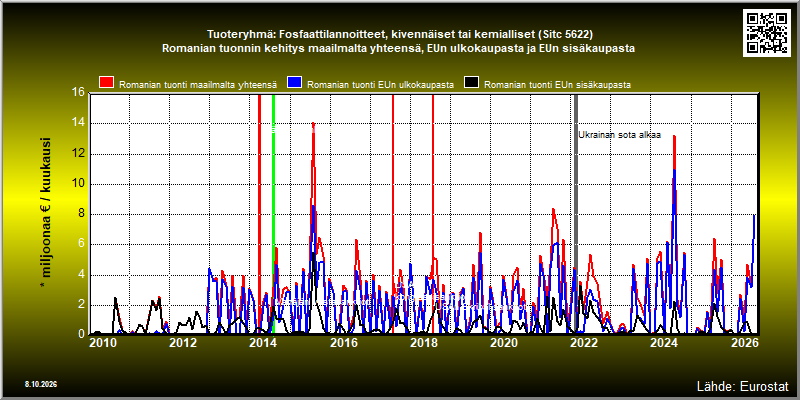Click the x-axis label 2014
Image resolution: width=800 pixels, height=400 pixels.
point(263,343)
